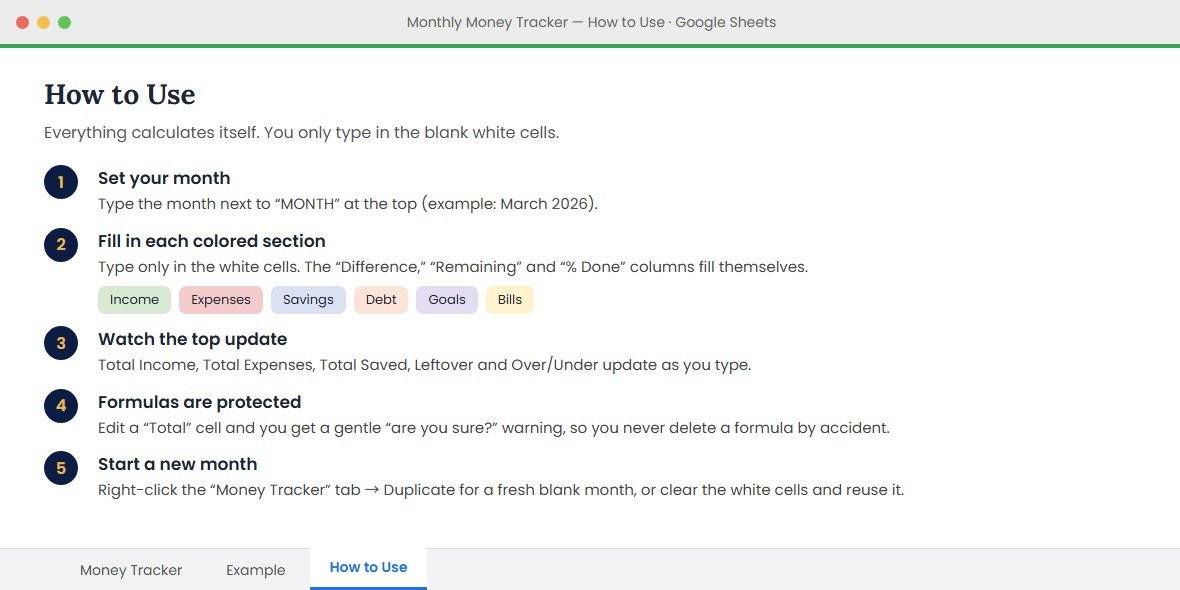This screenshot has height=590, width=1180.
Task: Click the "Fill in each colored section" heading
Action: pyautogui.click(x=211, y=242)
